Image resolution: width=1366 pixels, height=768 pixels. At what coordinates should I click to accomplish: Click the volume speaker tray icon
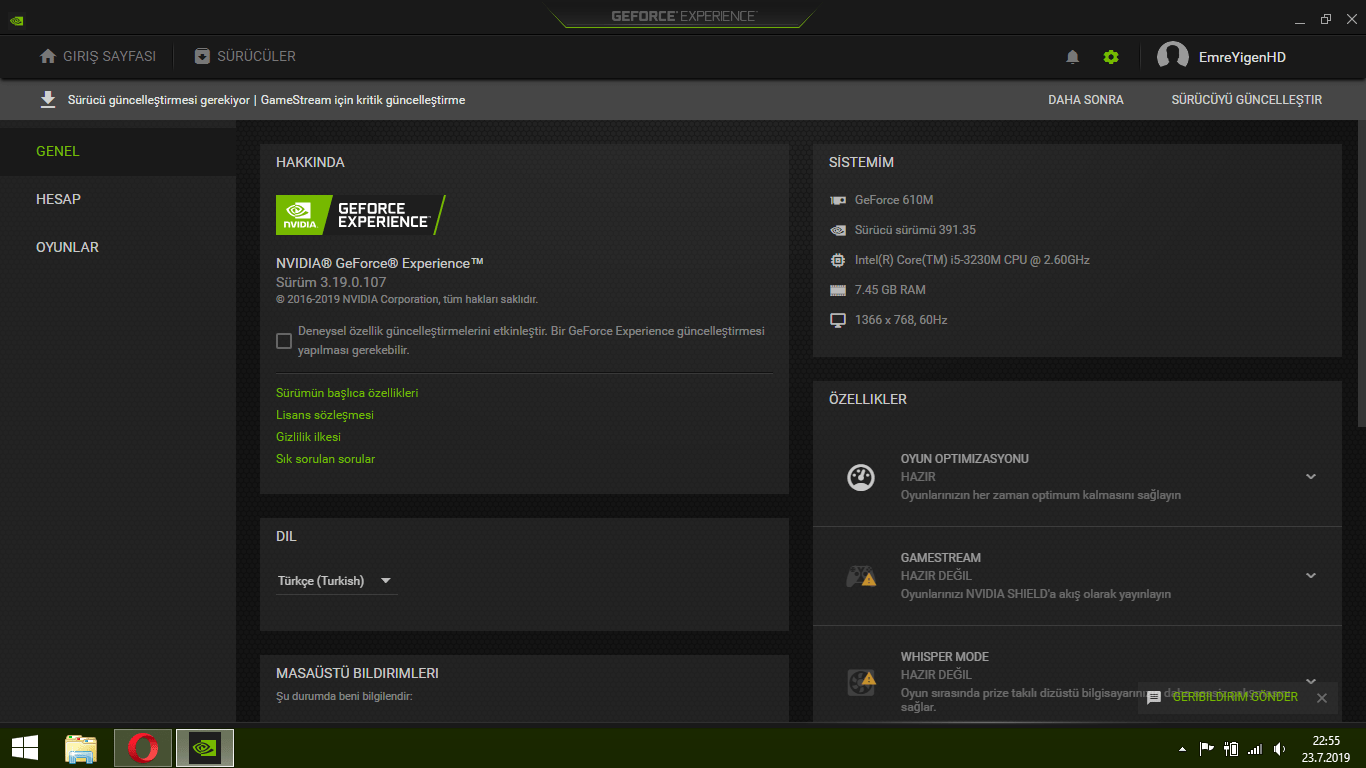pyautogui.click(x=1280, y=748)
